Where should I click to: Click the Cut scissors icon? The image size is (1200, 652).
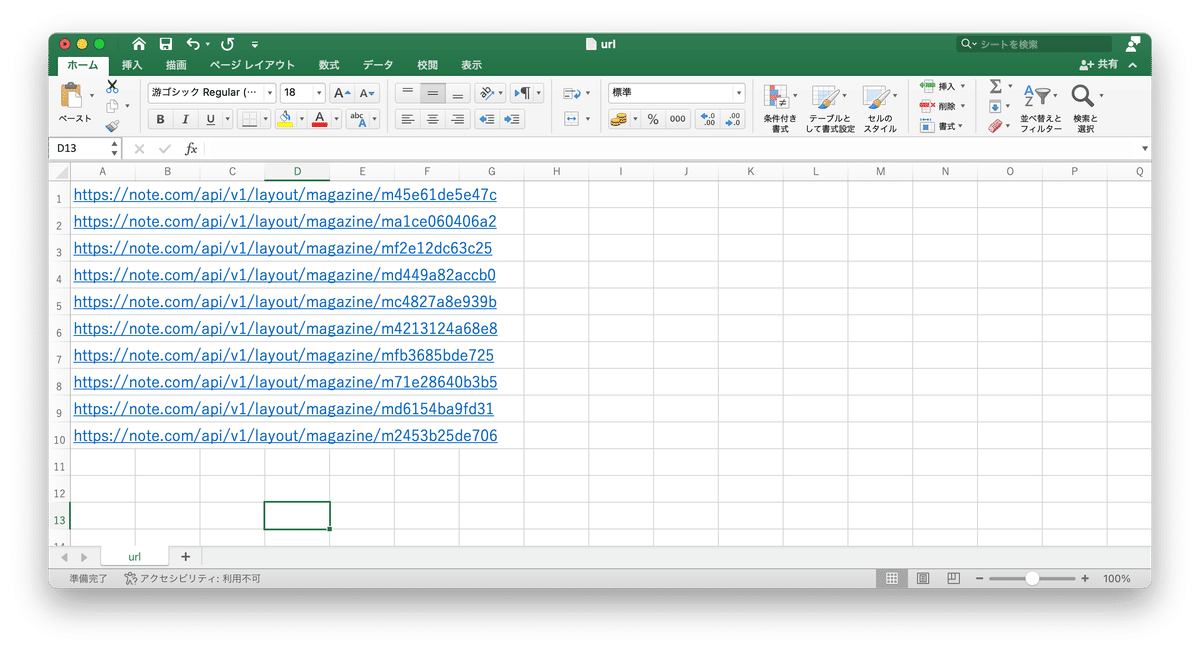point(112,87)
